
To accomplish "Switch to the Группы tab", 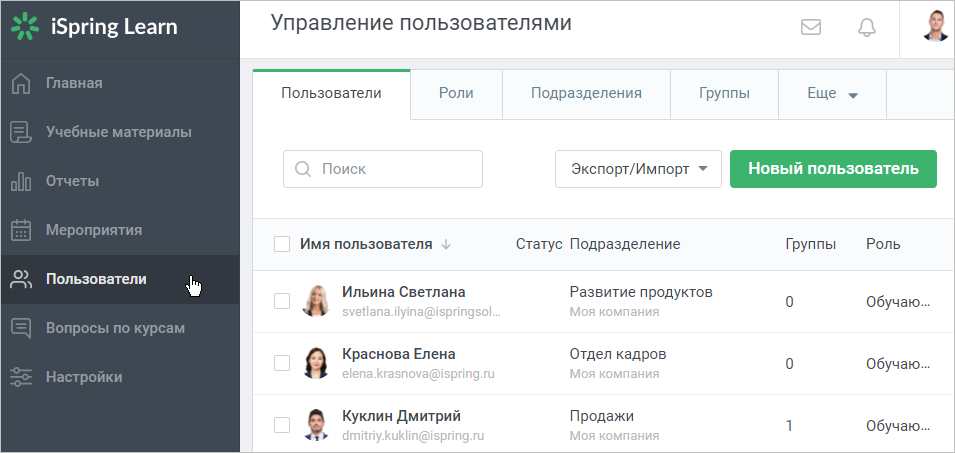I will coord(724,94).
